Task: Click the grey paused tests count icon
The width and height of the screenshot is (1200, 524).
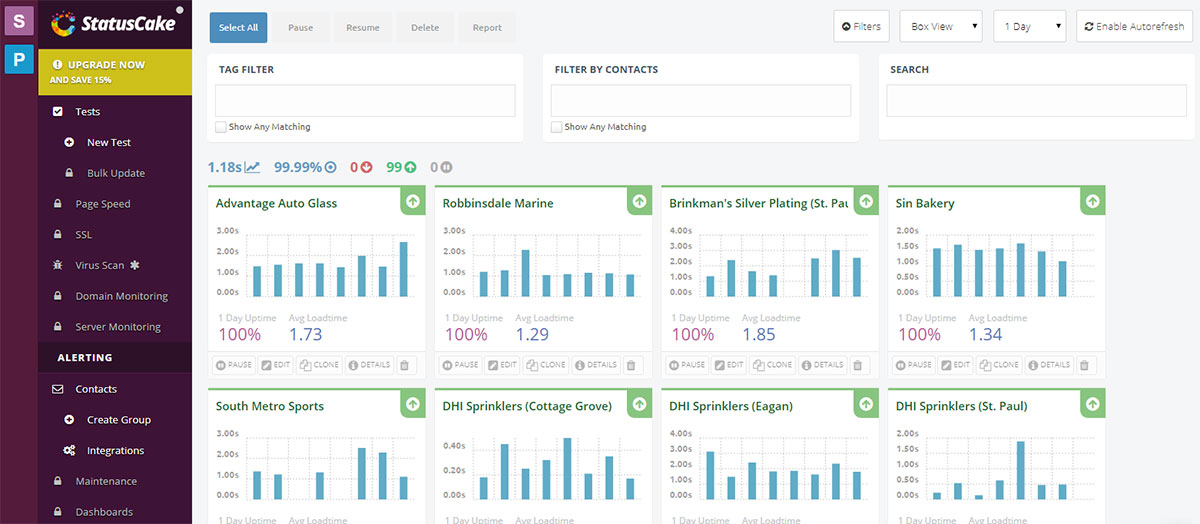Action: (447, 167)
